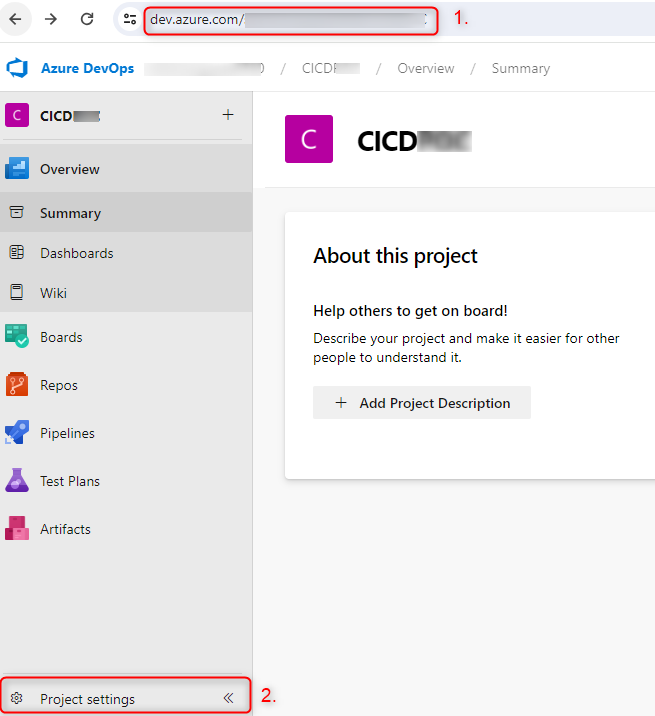
Task: Click the Summary breadcrumb
Action: point(521,68)
